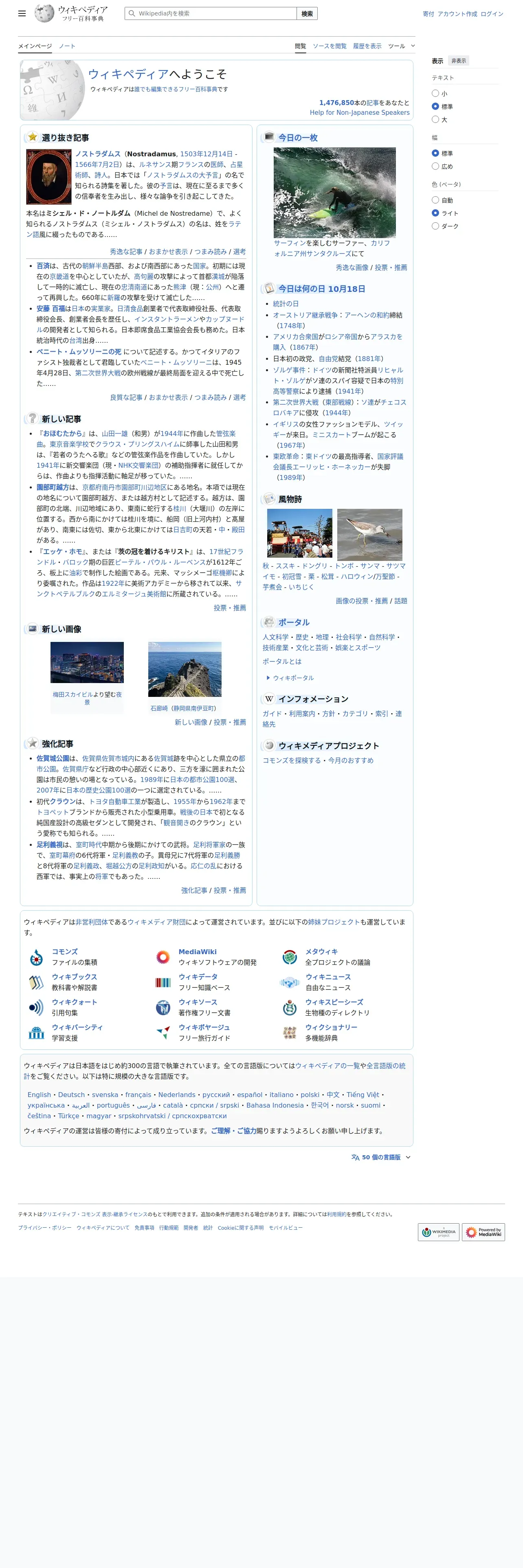The width and height of the screenshot is (523, 1568).
Task: Click the Wikiversity (ウィキバーシティ) icon
Action: point(36,1032)
